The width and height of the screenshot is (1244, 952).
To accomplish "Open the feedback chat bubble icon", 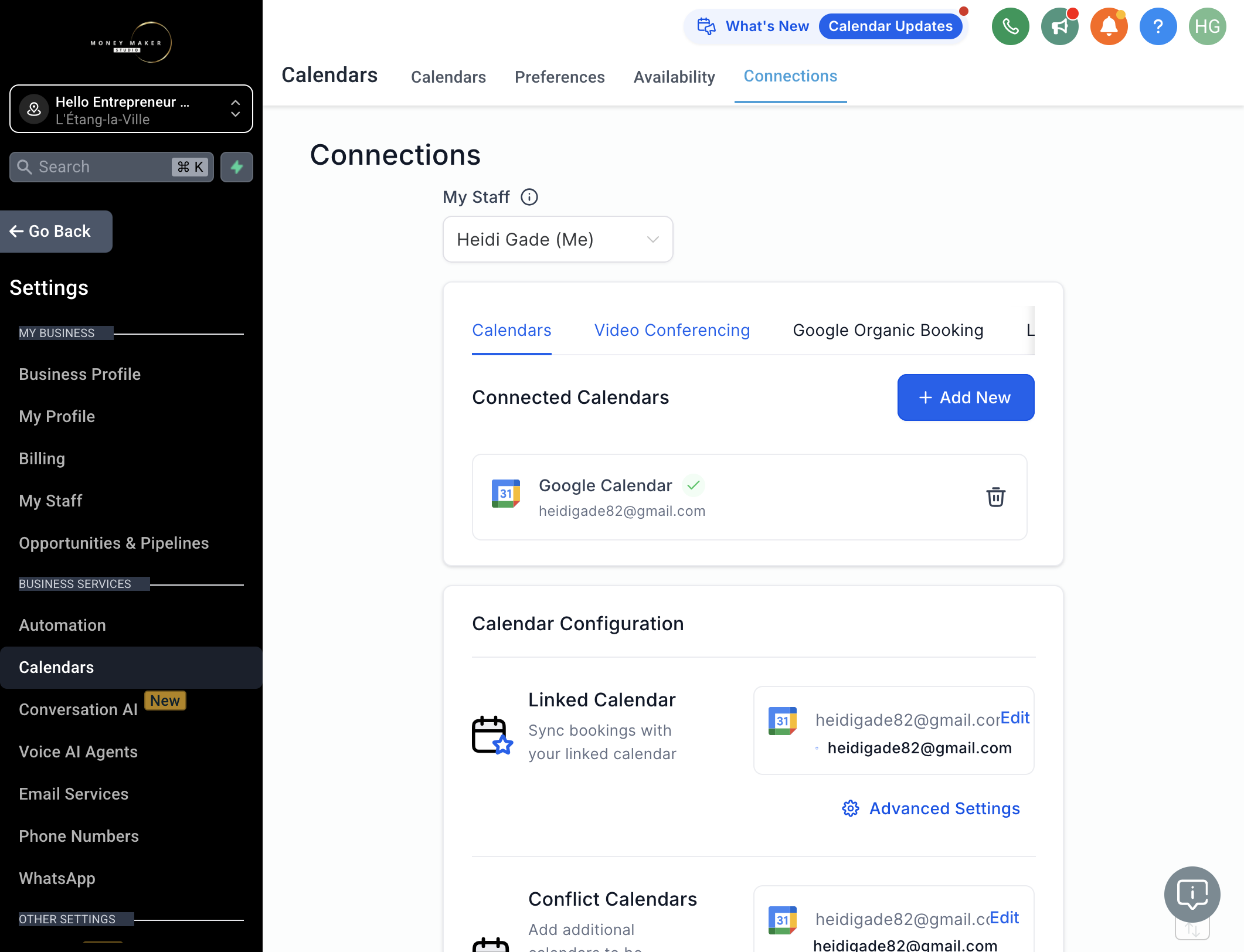I will pos(1192,895).
